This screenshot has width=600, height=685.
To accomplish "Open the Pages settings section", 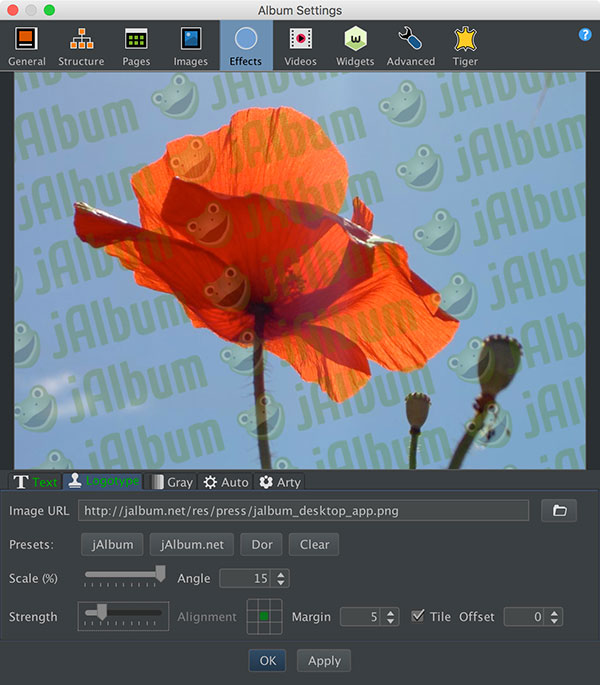I will pos(136,46).
